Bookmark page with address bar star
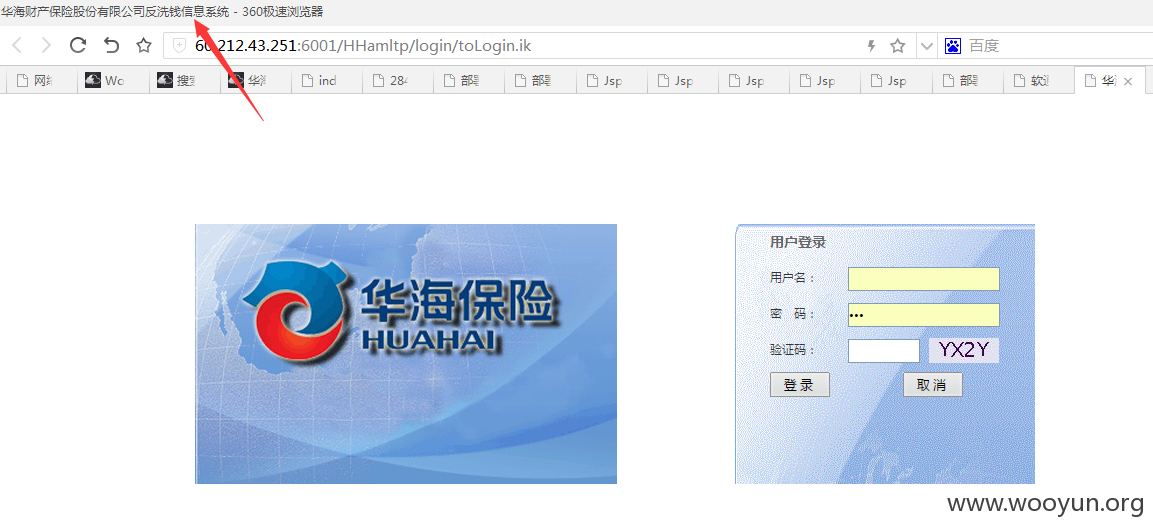The height and width of the screenshot is (532, 1153). tap(897, 46)
